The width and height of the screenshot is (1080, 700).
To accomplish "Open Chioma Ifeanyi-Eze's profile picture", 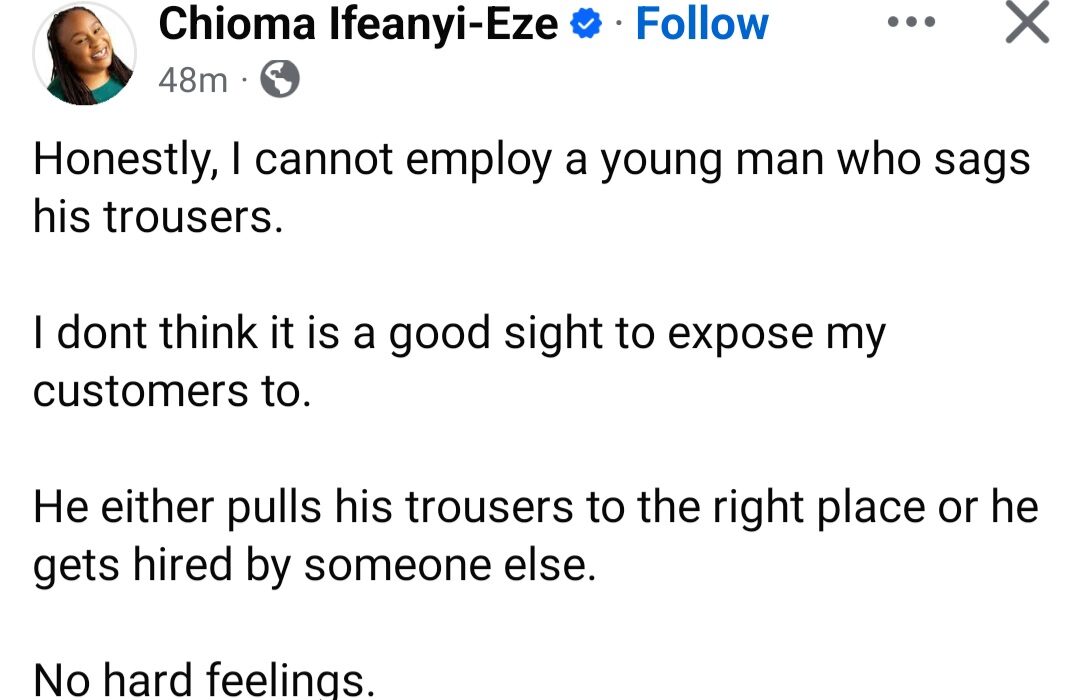I will (84, 54).
